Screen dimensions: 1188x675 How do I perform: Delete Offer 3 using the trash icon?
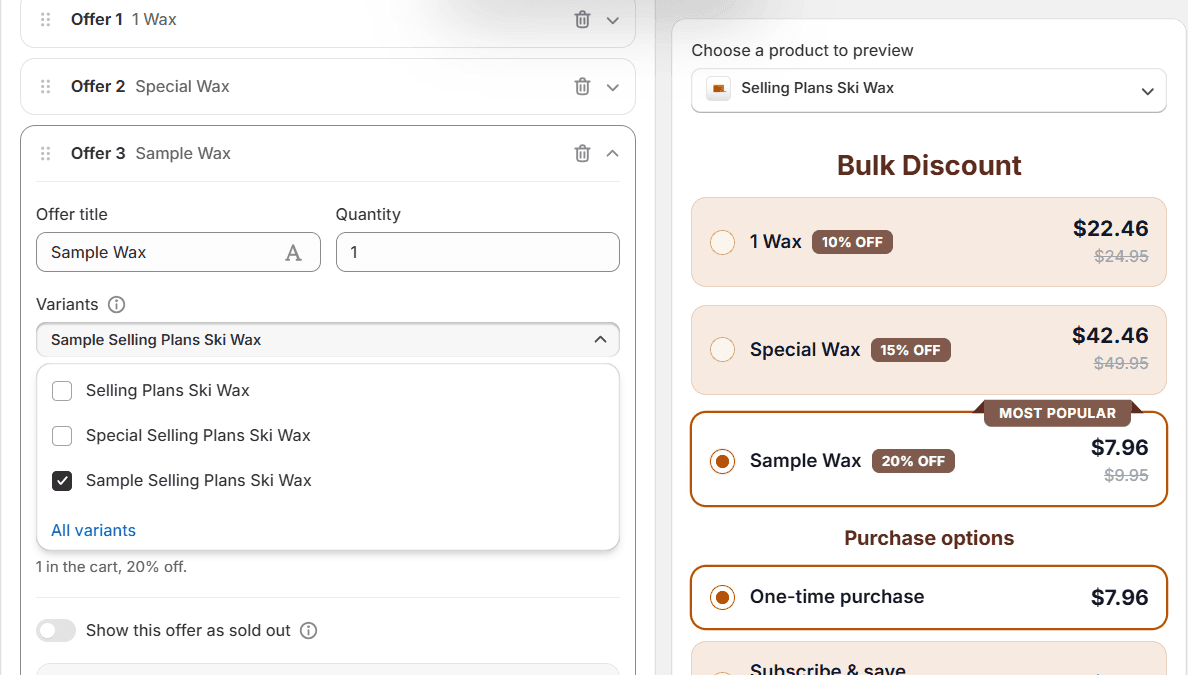[582, 153]
